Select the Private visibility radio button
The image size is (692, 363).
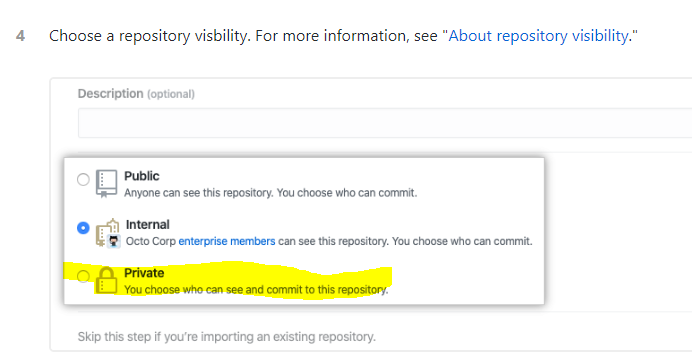(x=83, y=277)
